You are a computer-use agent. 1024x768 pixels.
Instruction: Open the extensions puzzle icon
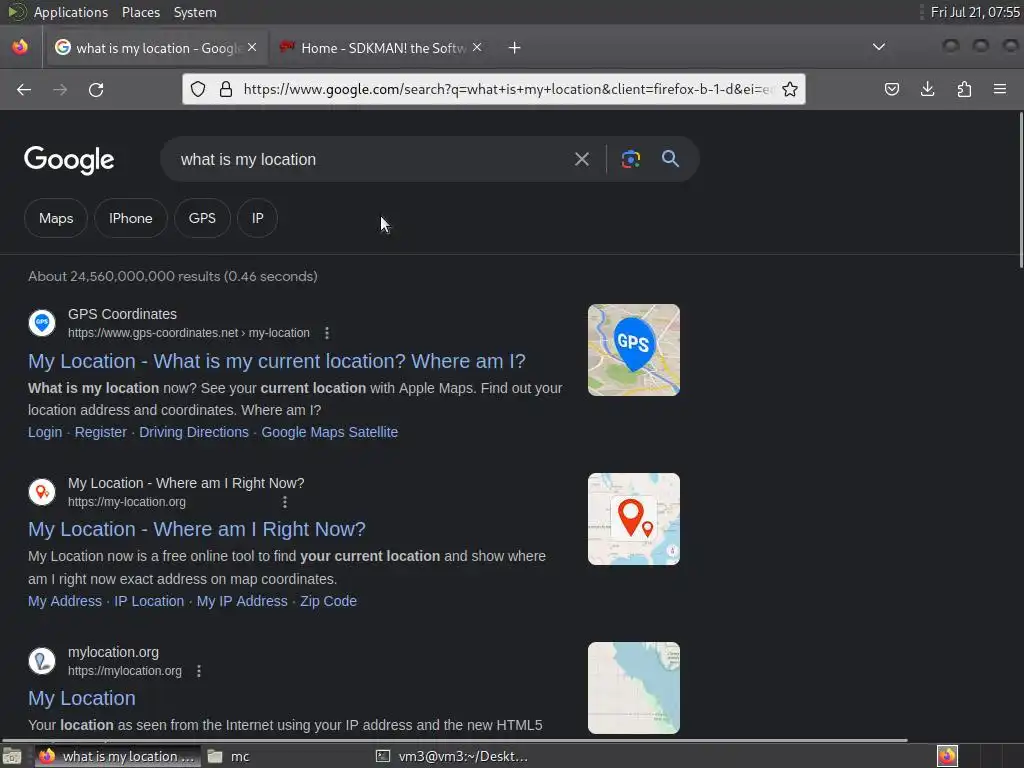tap(964, 89)
